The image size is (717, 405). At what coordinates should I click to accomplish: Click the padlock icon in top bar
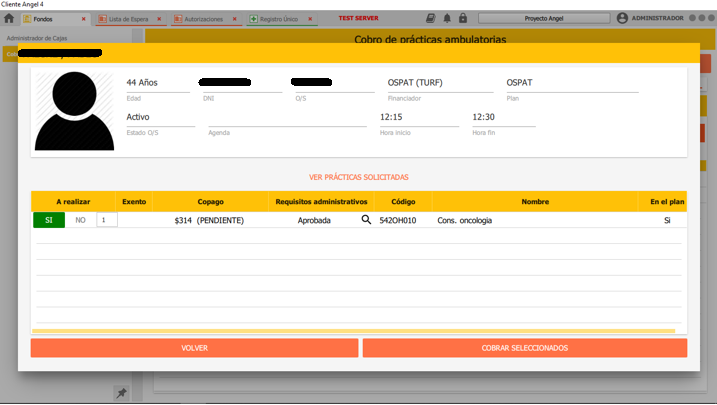pos(462,18)
